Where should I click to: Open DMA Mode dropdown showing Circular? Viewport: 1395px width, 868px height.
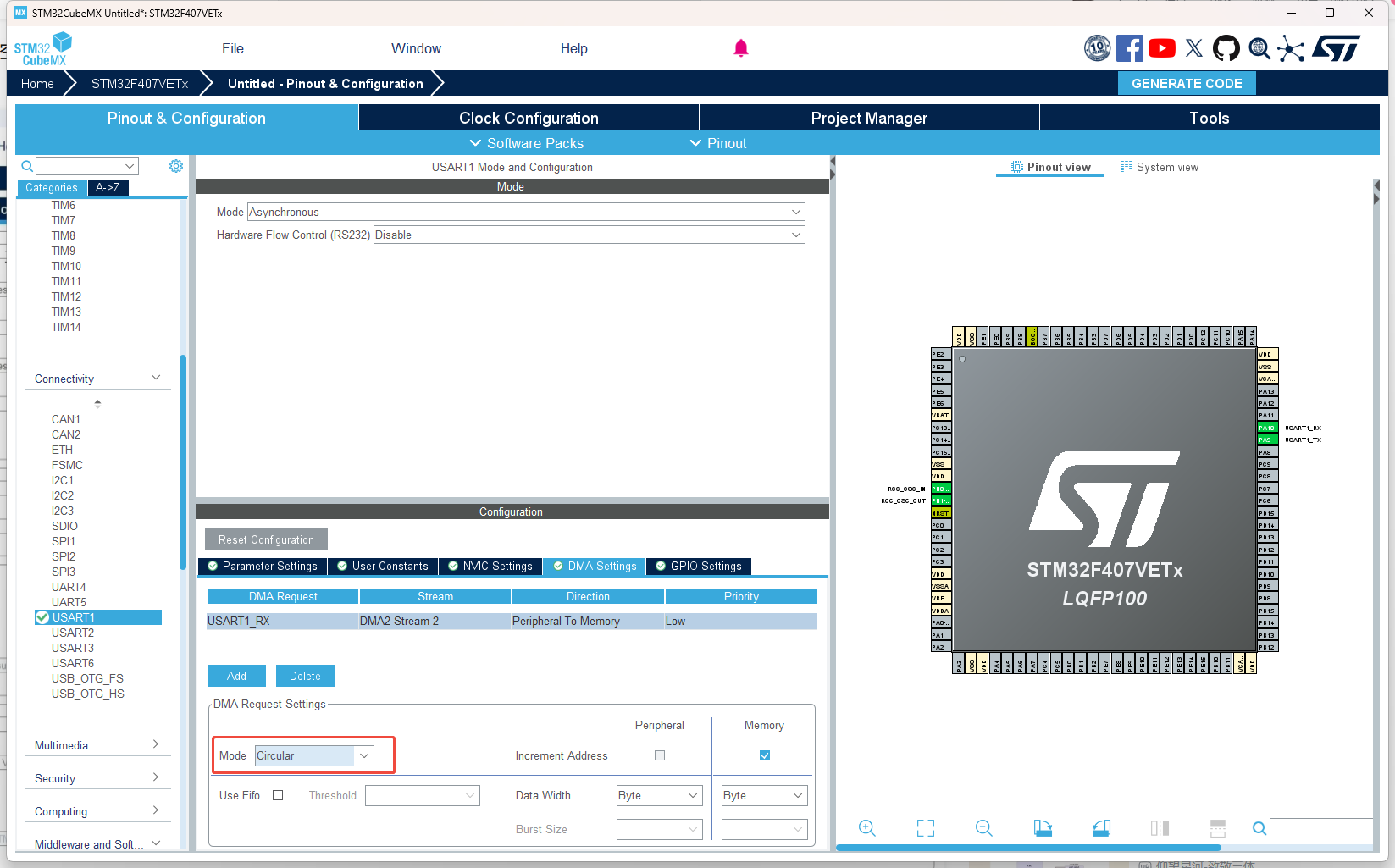(x=314, y=755)
